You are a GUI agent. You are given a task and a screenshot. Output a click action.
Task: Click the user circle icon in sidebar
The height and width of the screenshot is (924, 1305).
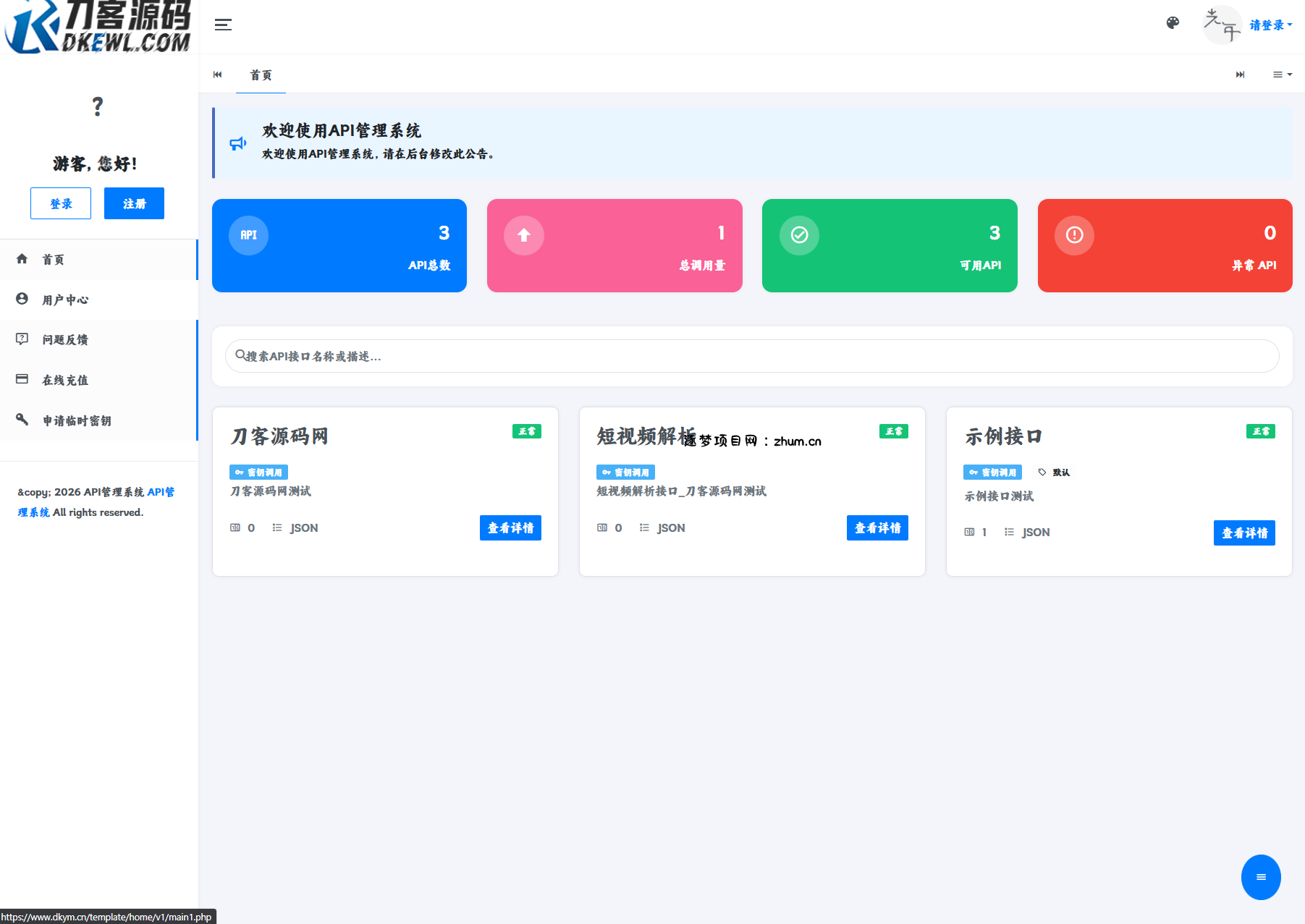pyautogui.click(x=22, y=298)
